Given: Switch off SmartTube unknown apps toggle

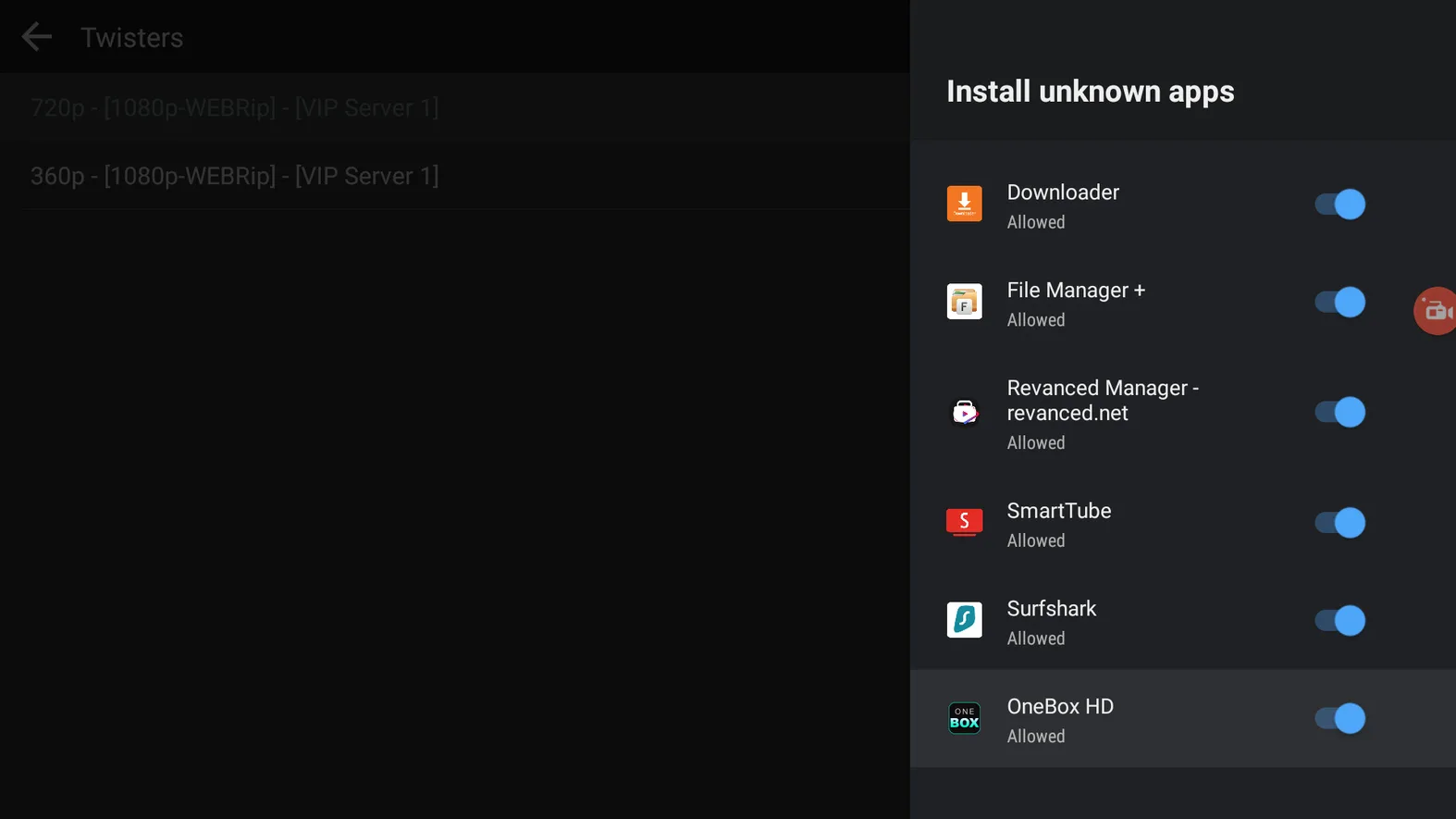Looking at the screenshot, I should click(1340, 522).
